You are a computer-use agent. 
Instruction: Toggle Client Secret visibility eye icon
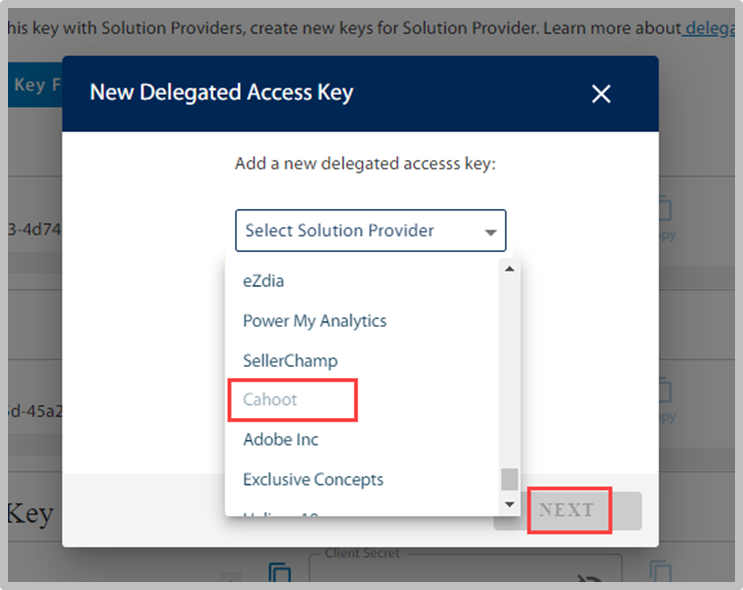click(x=590, y=578)
